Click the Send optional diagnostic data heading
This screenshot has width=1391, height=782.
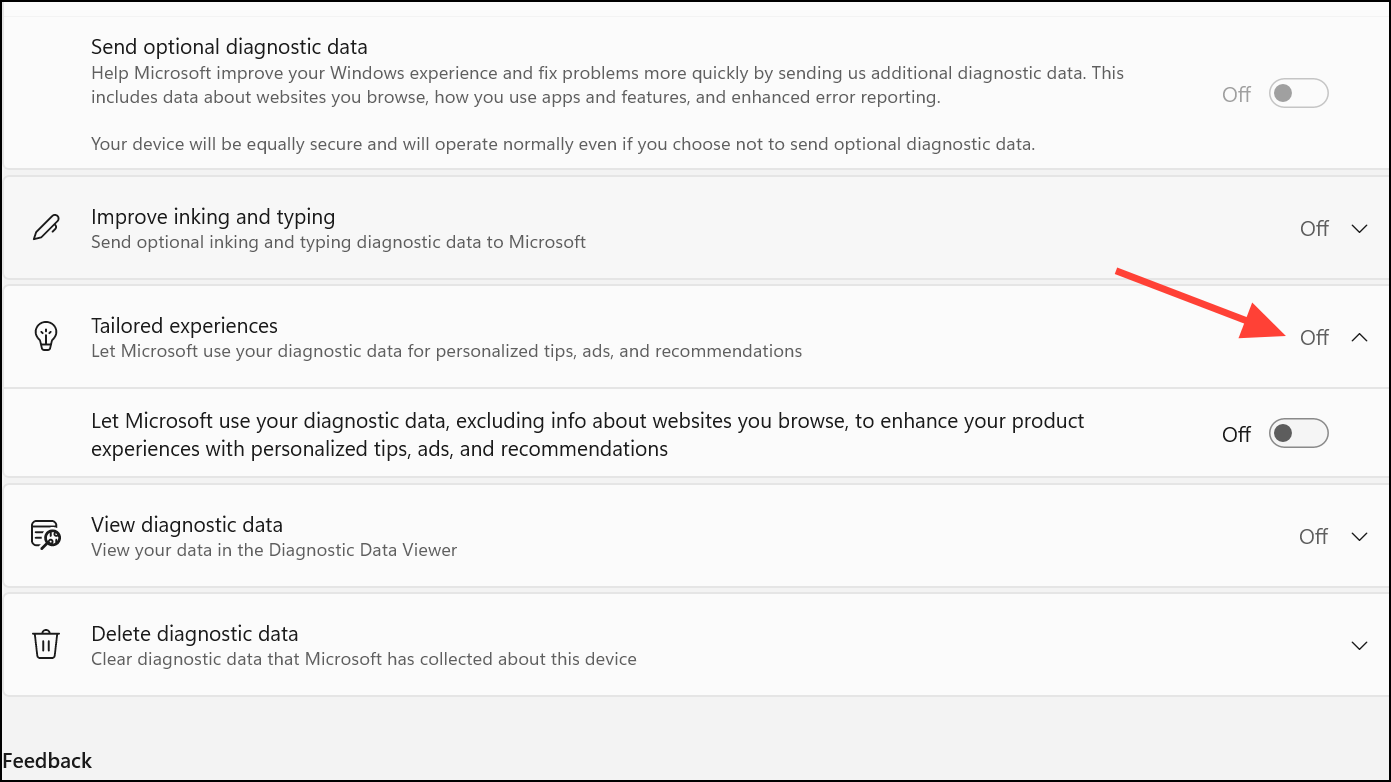click(x=229, y=47)
